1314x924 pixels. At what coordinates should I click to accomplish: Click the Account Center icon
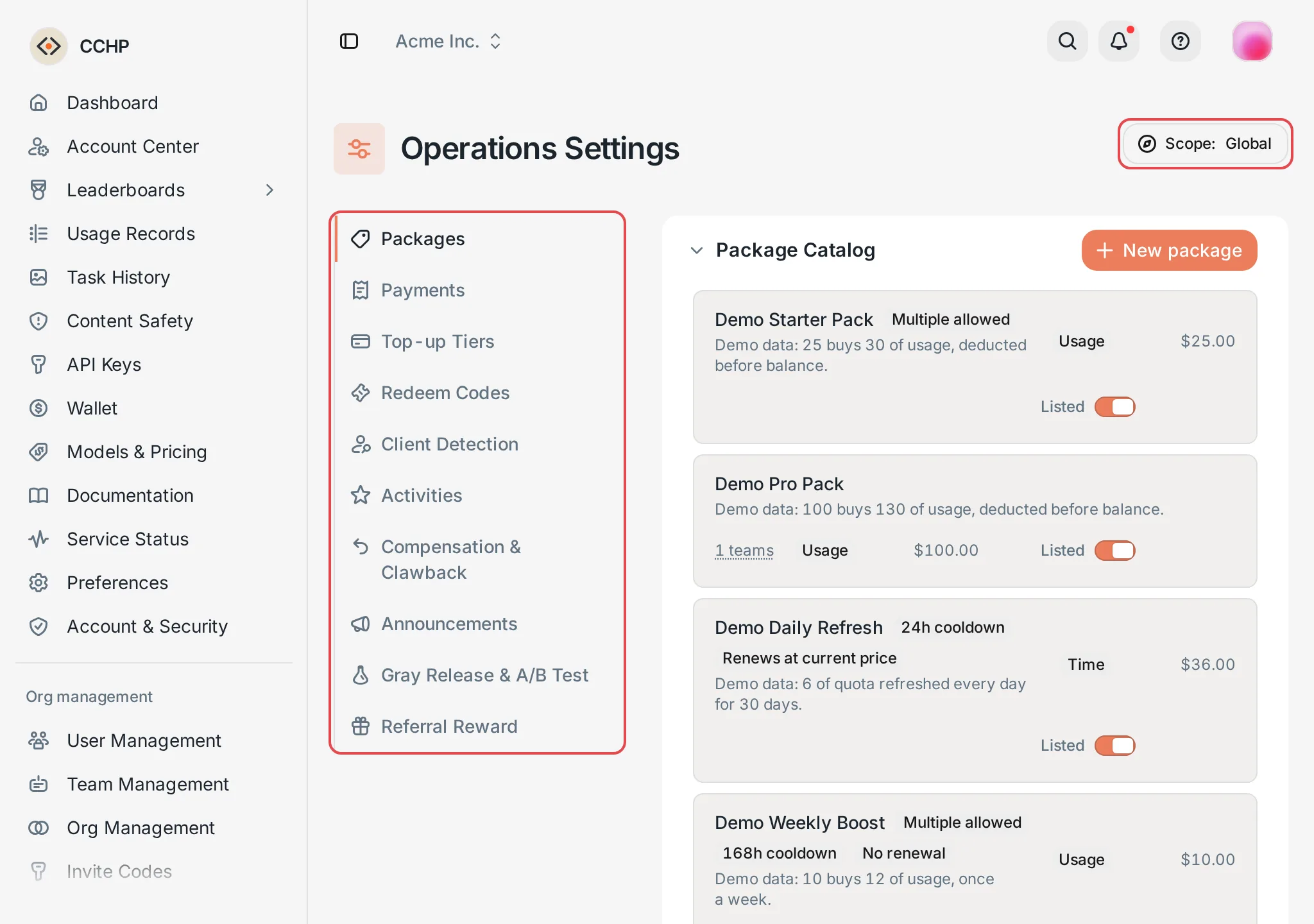click(38, 146)
